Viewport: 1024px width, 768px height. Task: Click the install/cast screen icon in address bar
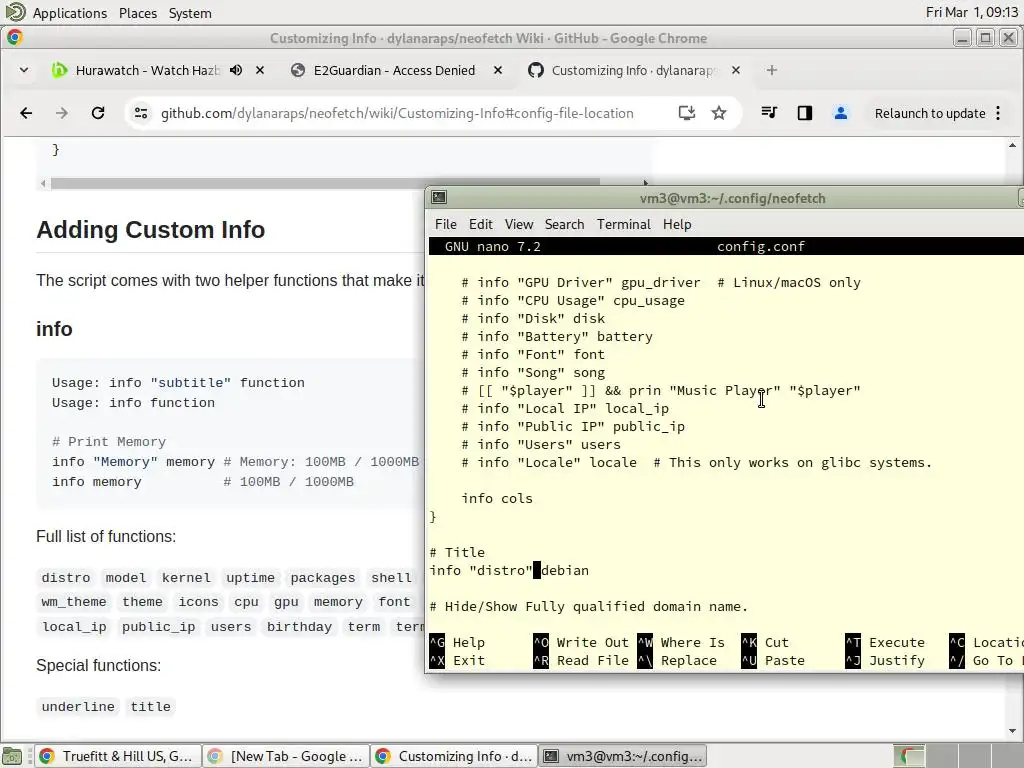click(686, 113)
